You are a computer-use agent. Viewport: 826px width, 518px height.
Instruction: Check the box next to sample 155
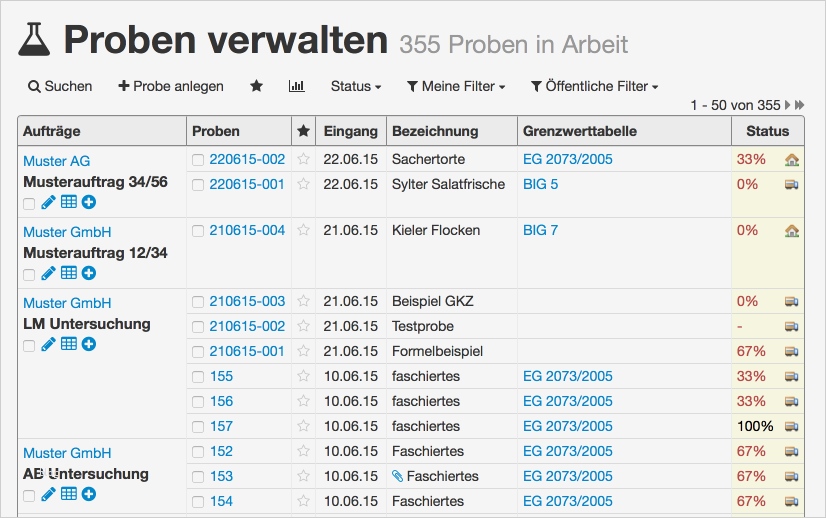198,377
